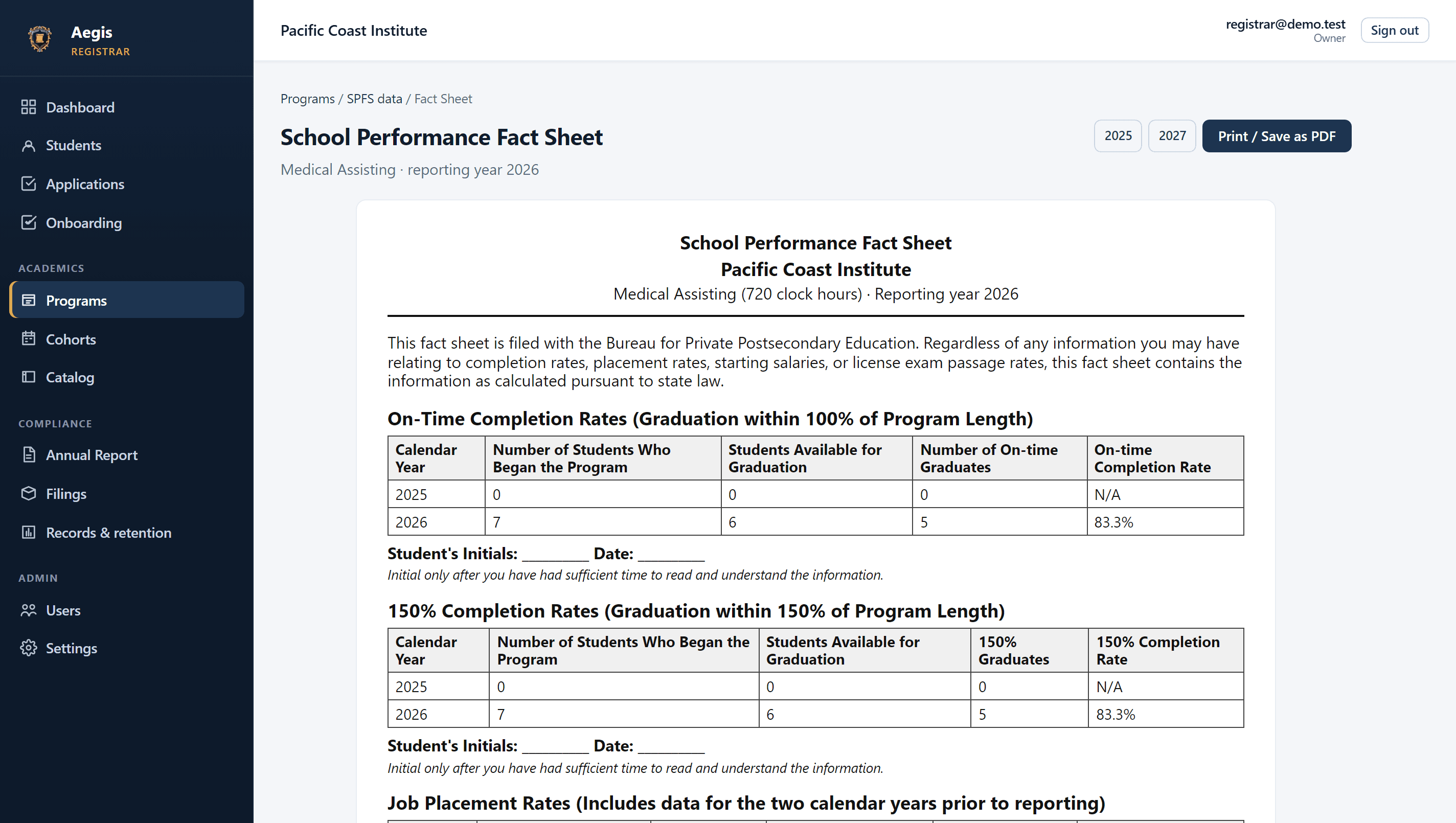Click the Catalog book icon
Viewport: 1456px width, 823px height.
click(28, 377)
